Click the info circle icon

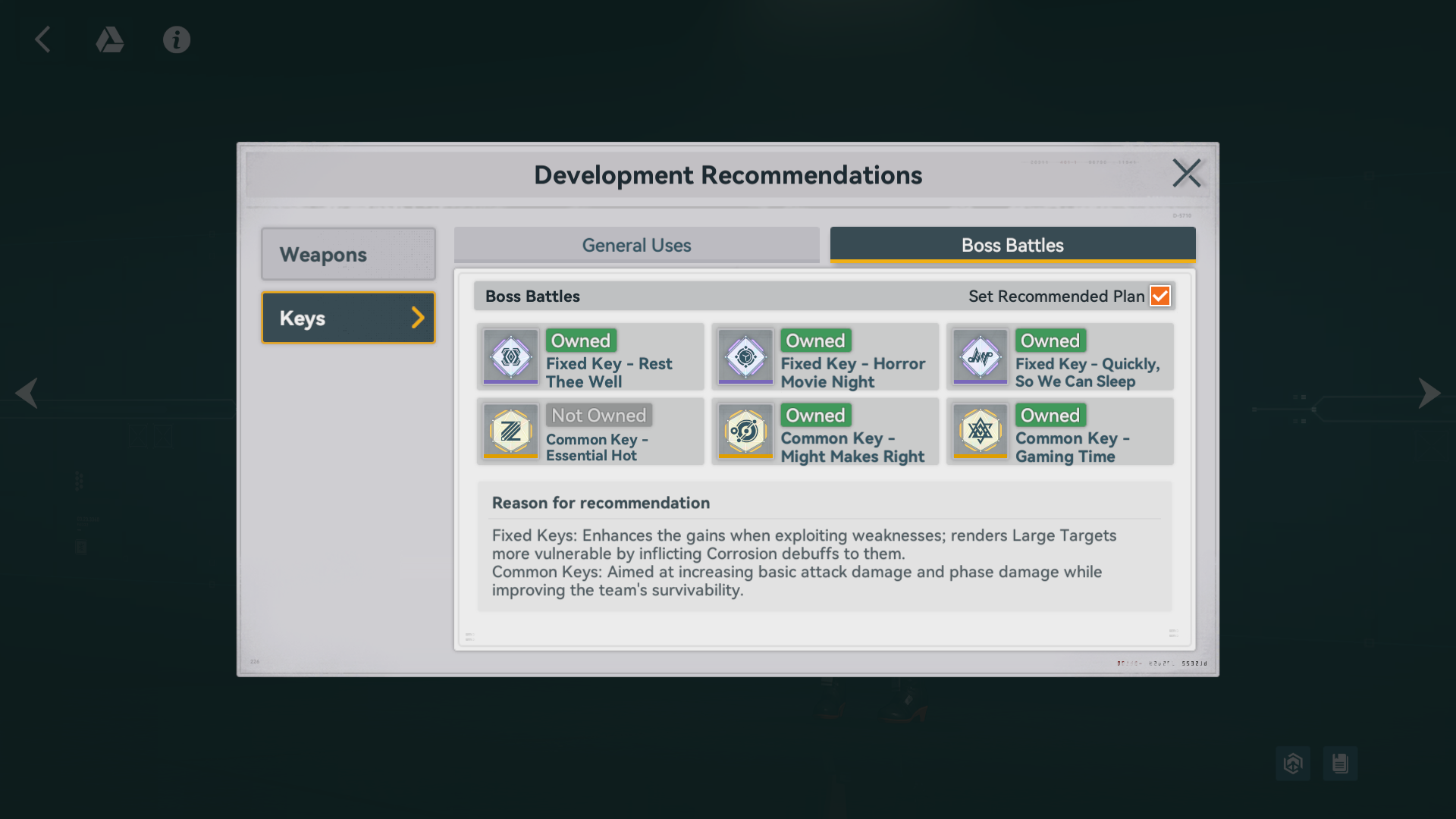coord(177,39)
